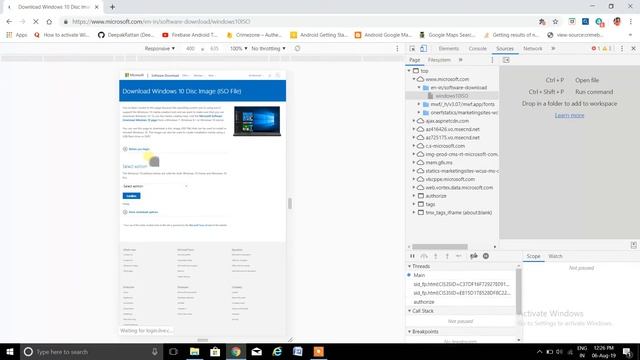Open a new browser tab
Image resolution: width=640 pixels, height=360 pixels.
(x=112, y=7)
